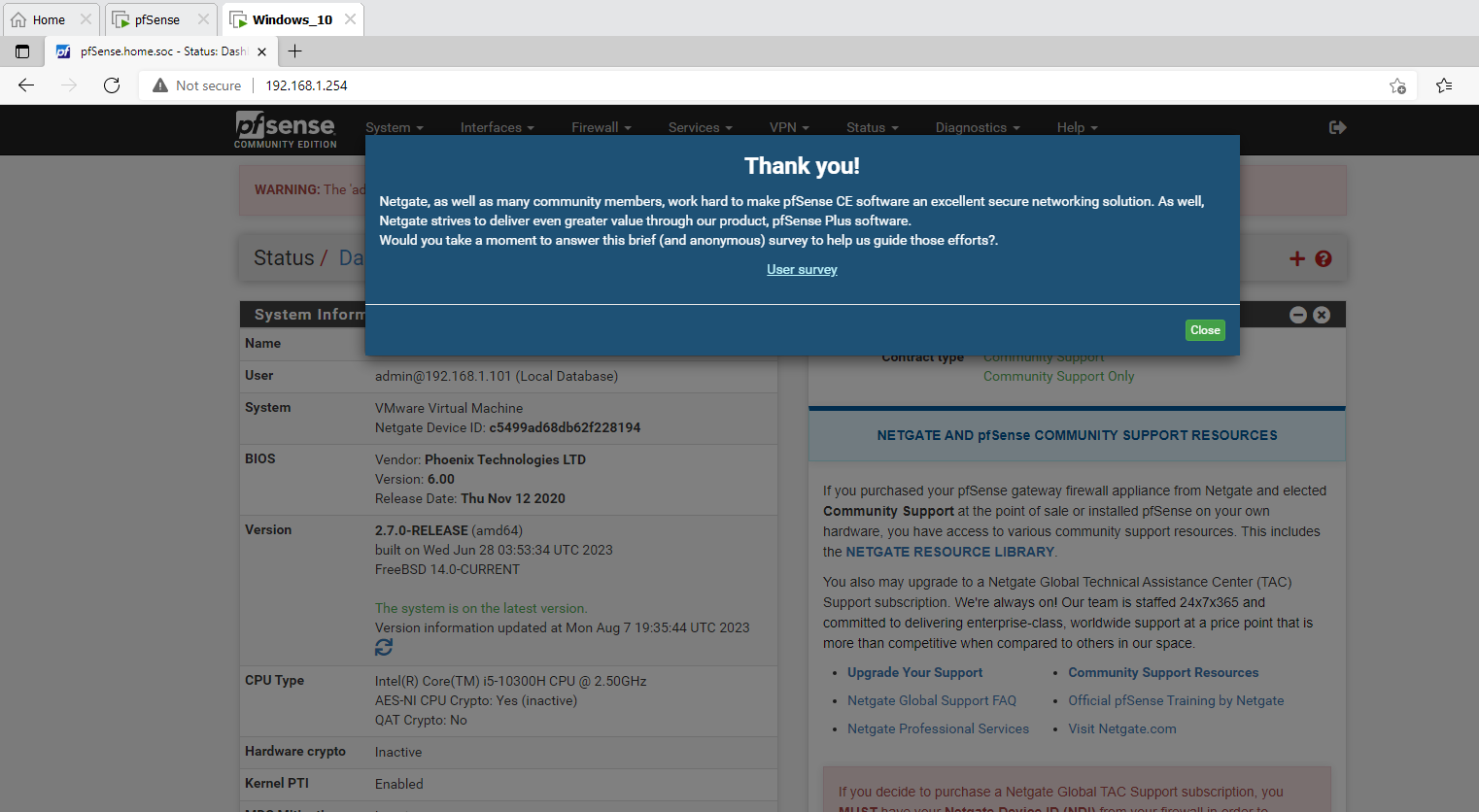Close the pfSense.home.soc browser tab
Screen dimensions: 1479x812
[261, 51]
